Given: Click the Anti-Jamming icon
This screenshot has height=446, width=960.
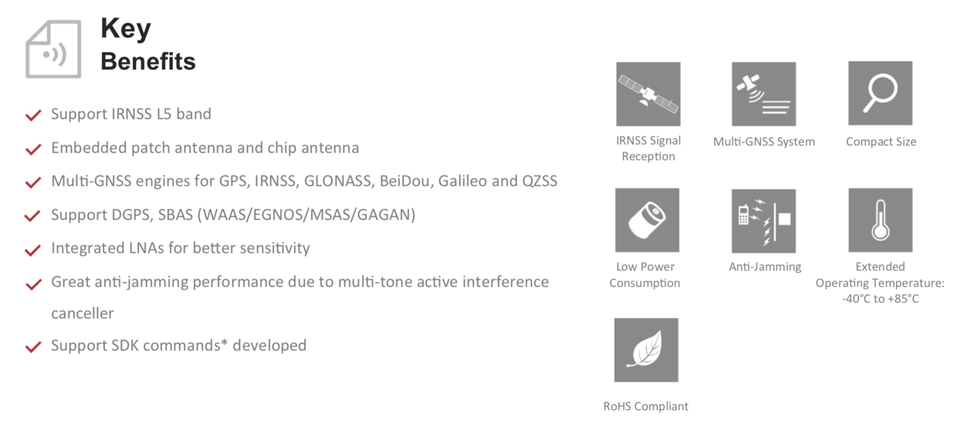Looking at the screenshot, I should click(763, 220).
